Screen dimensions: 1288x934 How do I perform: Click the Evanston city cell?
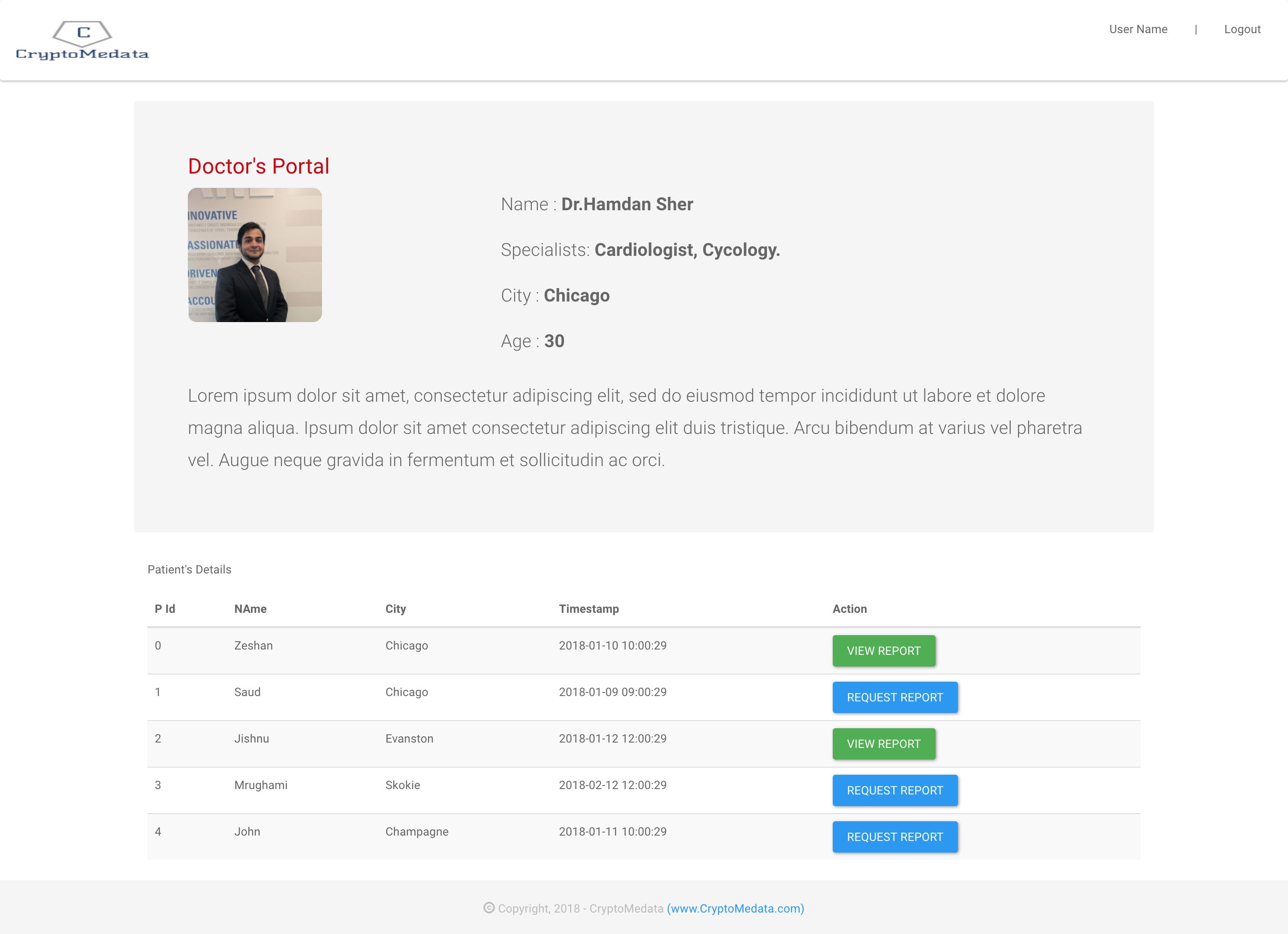[409, 739]
